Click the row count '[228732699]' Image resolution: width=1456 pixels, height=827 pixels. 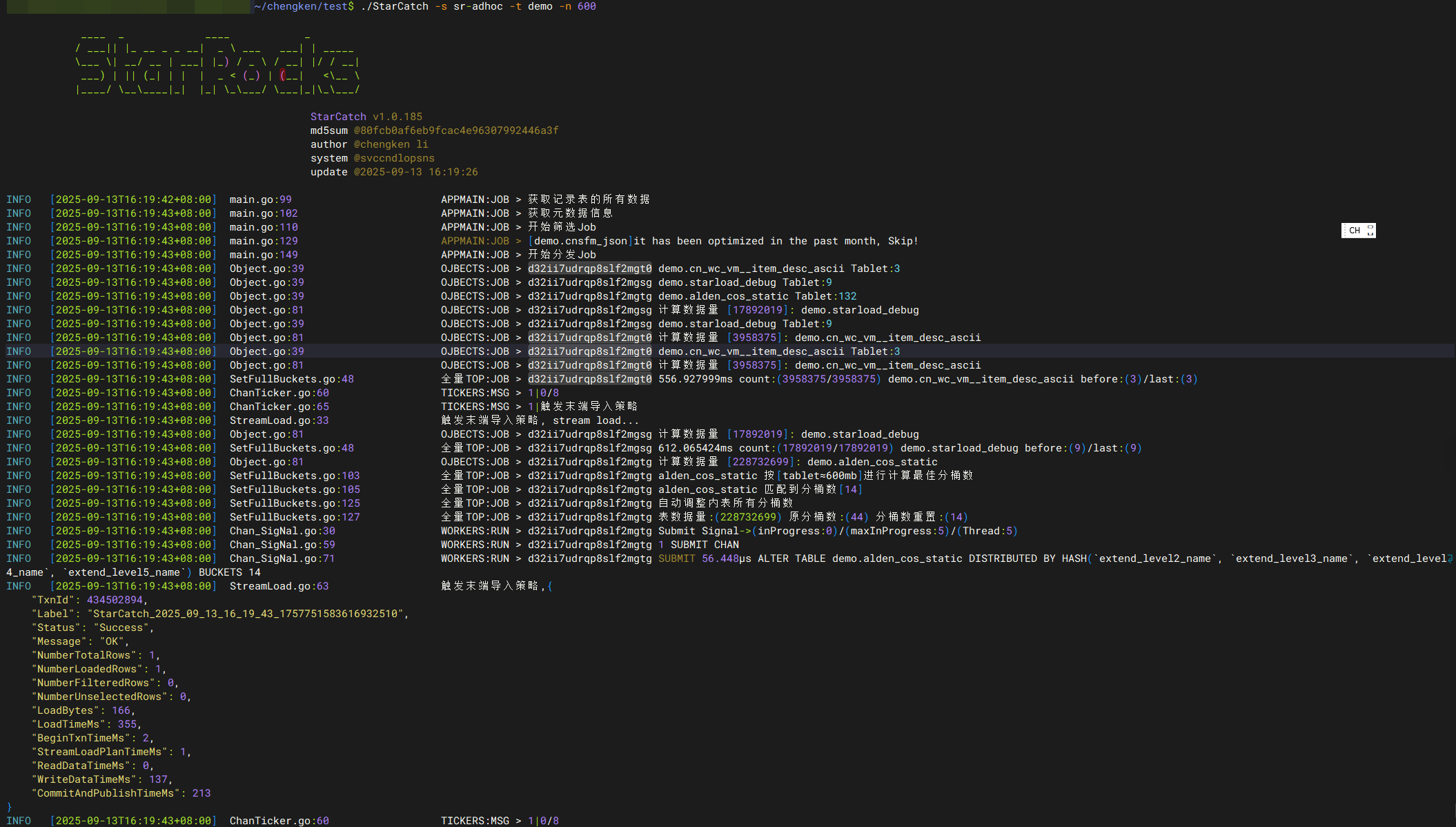761,462
